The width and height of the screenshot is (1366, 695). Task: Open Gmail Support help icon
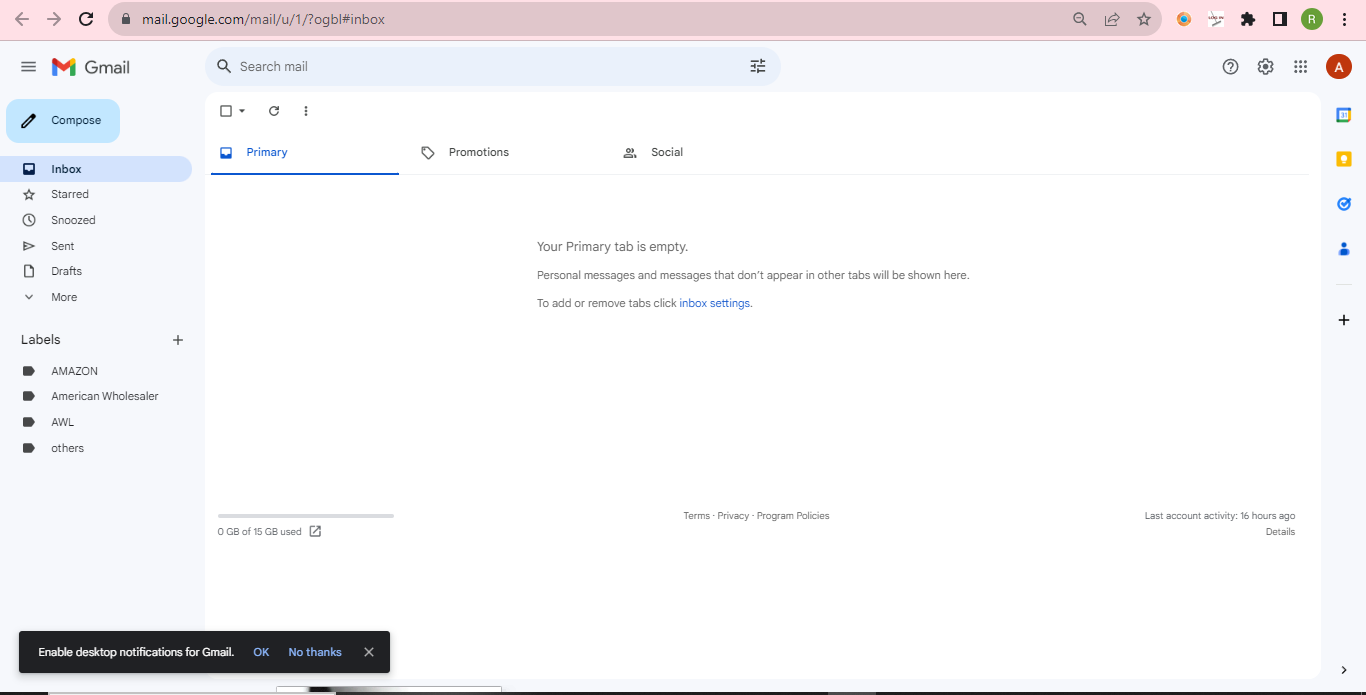1231,67
